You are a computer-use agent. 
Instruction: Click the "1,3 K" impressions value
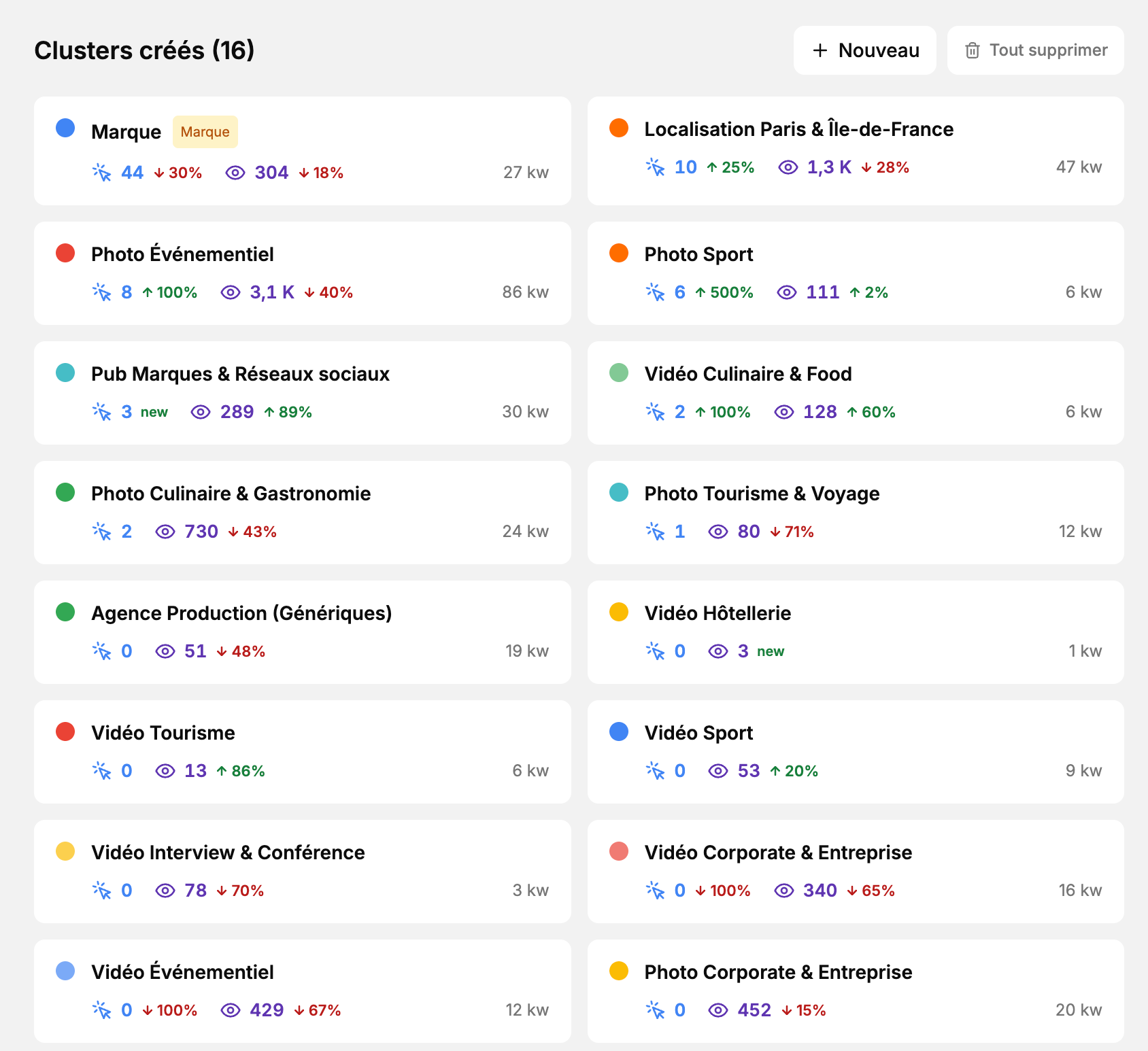coord(829,167)
